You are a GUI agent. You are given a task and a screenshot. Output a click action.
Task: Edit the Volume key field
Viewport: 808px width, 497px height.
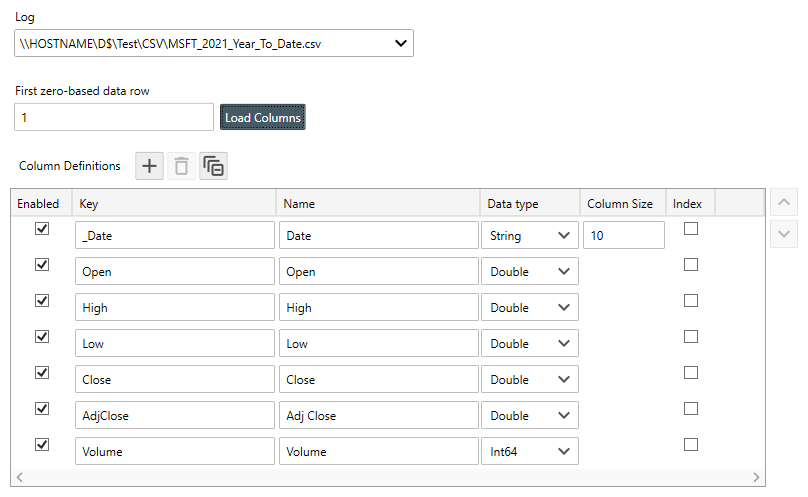click(x=175, y=452)
